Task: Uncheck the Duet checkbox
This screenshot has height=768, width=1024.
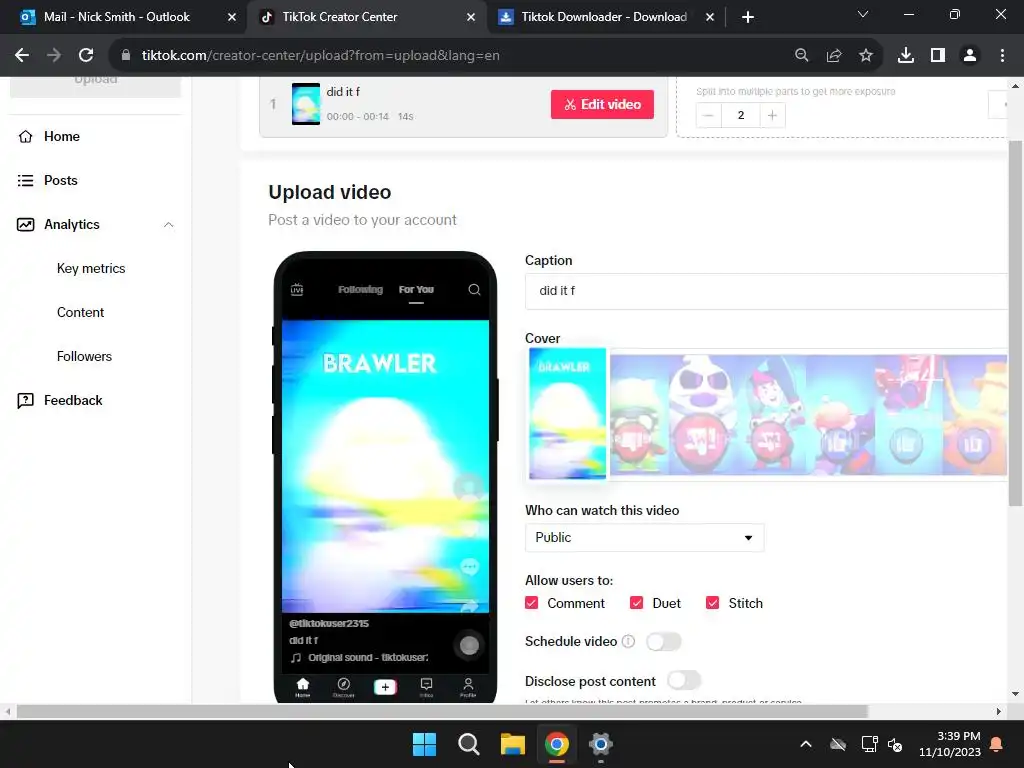Action: point(637,603)
